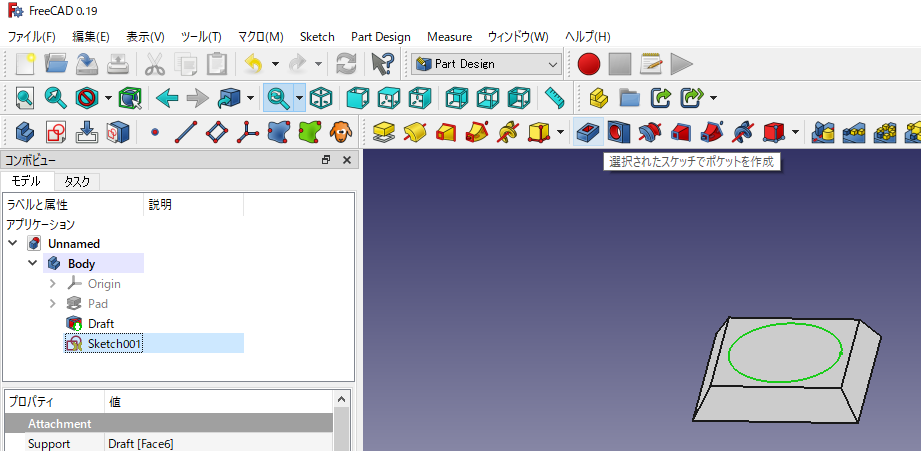The image size is (921, 451).
Task: Open the draw style dropdown arrow
Action: (109, 98)
